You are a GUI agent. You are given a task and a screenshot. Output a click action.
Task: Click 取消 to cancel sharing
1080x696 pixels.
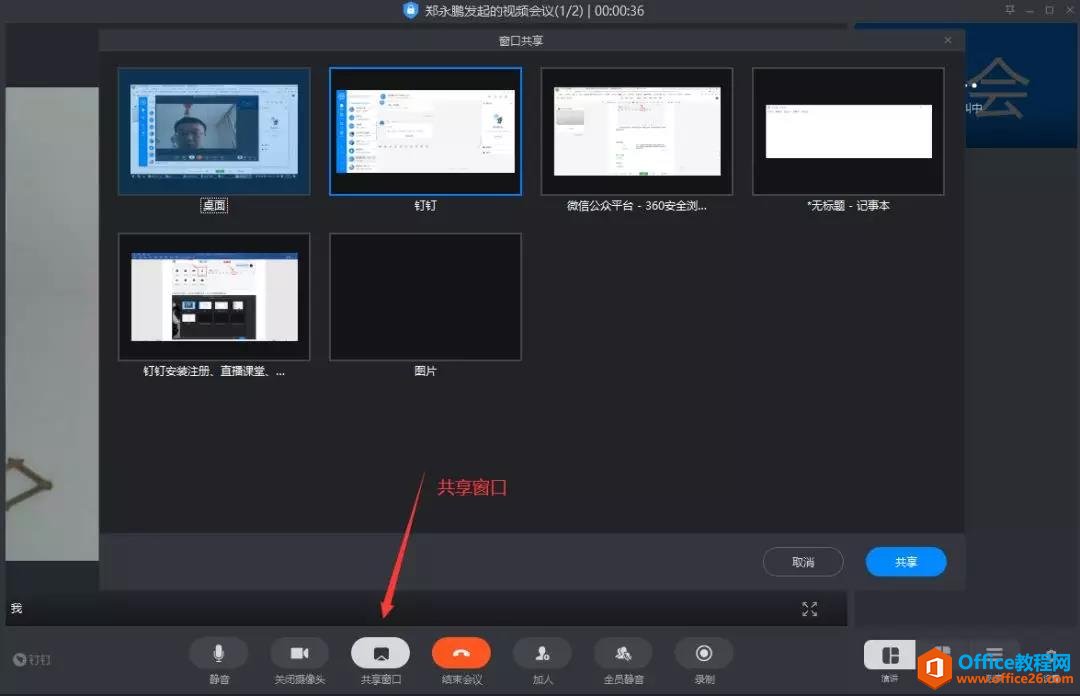pos(803,562)
